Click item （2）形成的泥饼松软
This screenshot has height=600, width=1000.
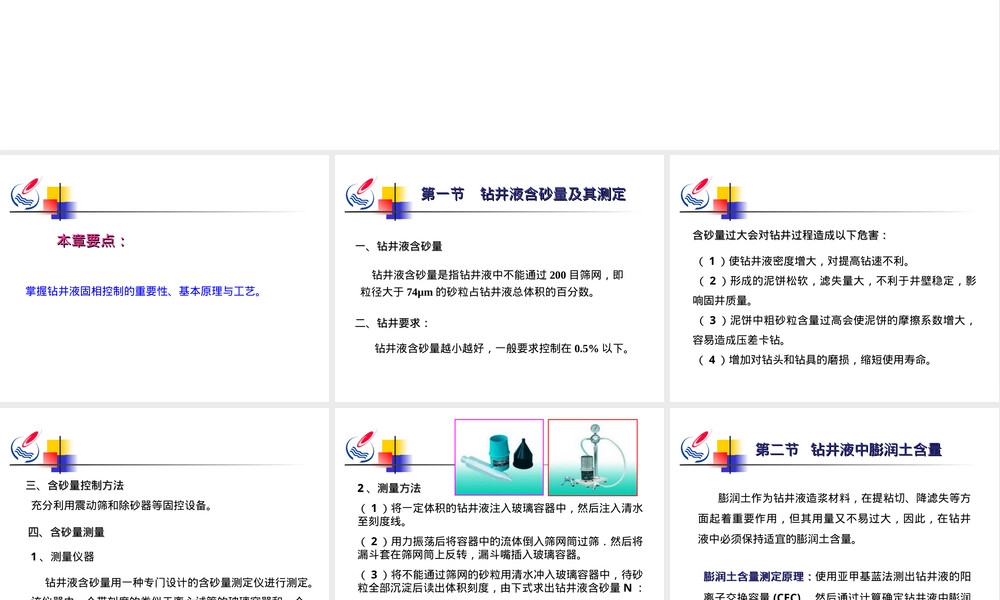point(834,290)
